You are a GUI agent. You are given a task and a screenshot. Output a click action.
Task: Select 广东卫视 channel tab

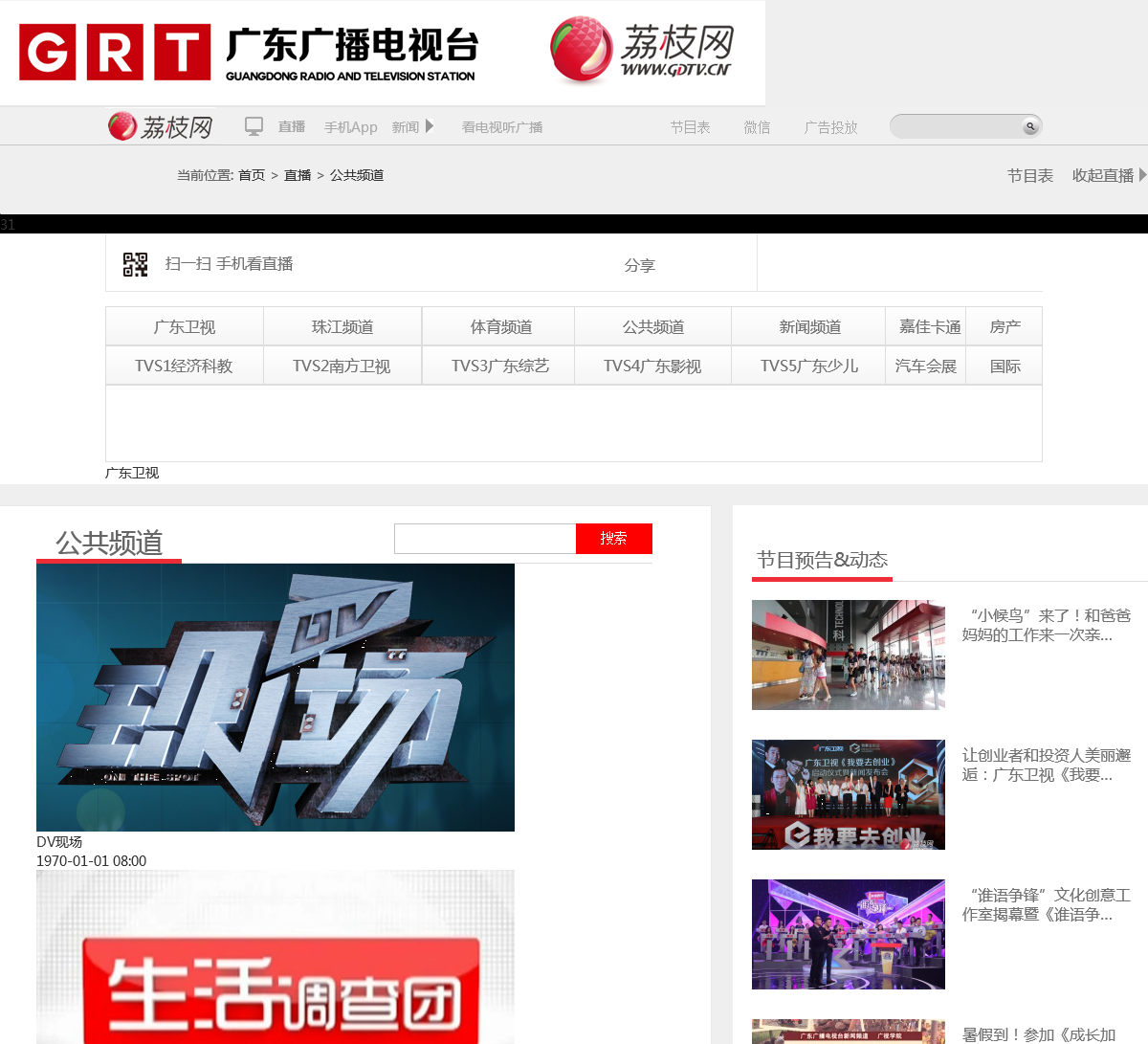click(185, 326)
